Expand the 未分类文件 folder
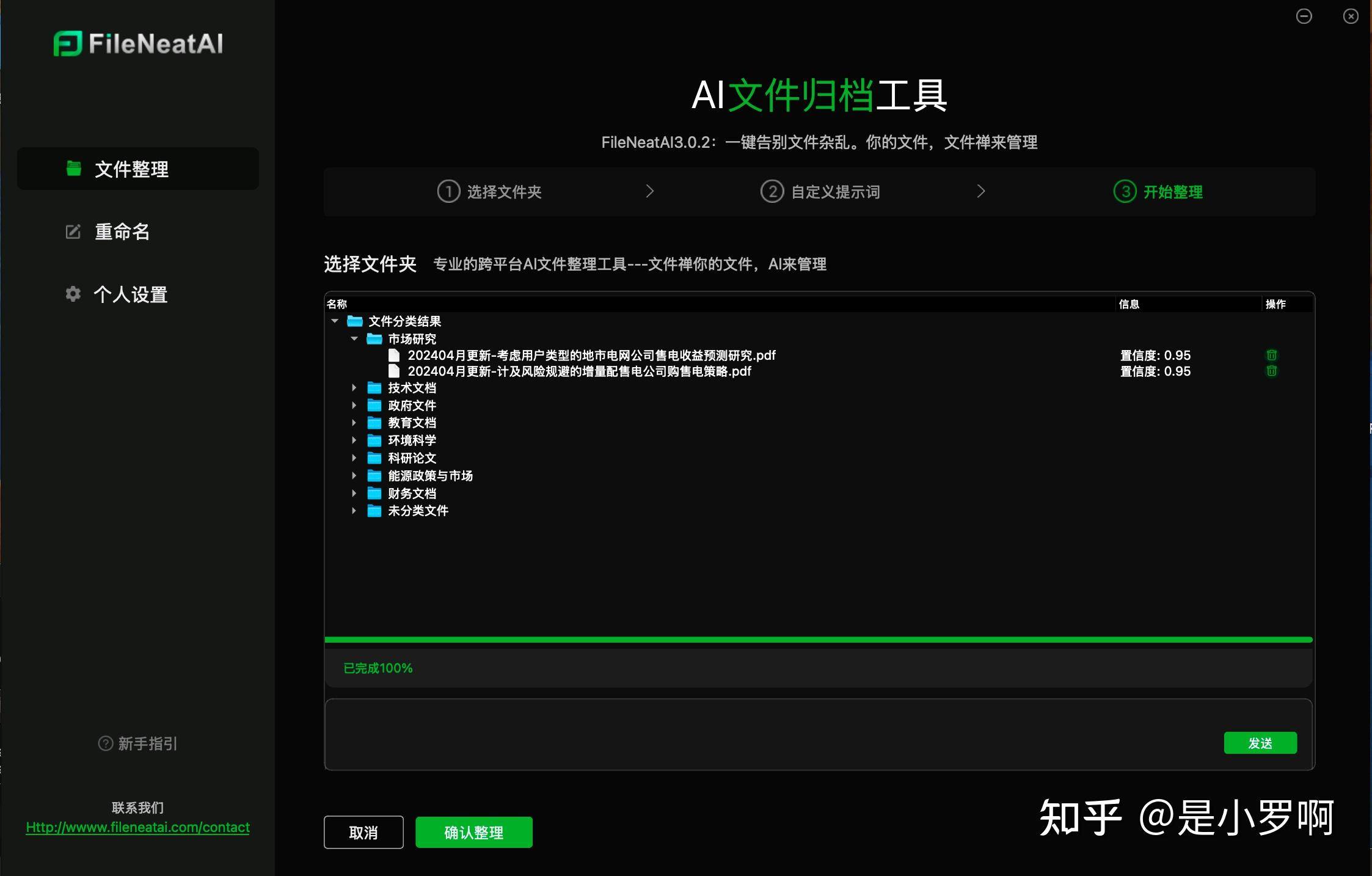The width and height of the screenshot is (1372, 876). point(354,511)
